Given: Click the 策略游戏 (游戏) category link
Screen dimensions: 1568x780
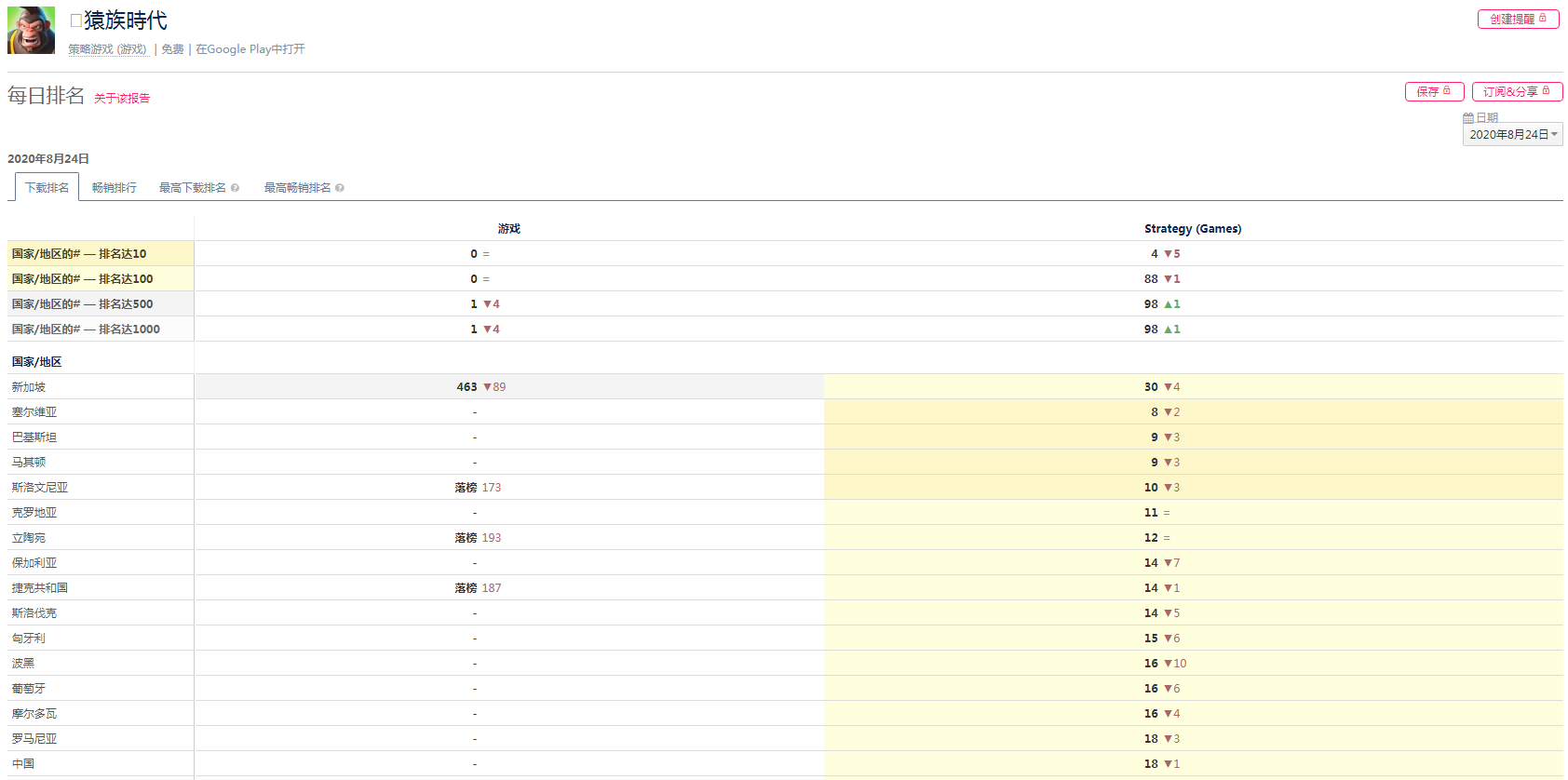Looking at the screenshot, I should coord(107,49).
